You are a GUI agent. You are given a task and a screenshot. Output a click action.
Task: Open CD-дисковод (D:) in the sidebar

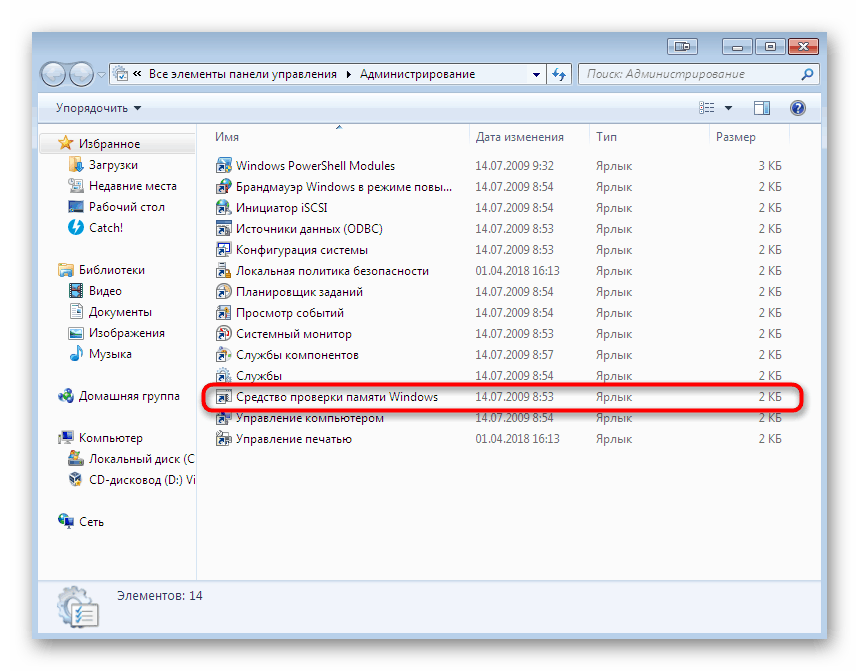141,480
